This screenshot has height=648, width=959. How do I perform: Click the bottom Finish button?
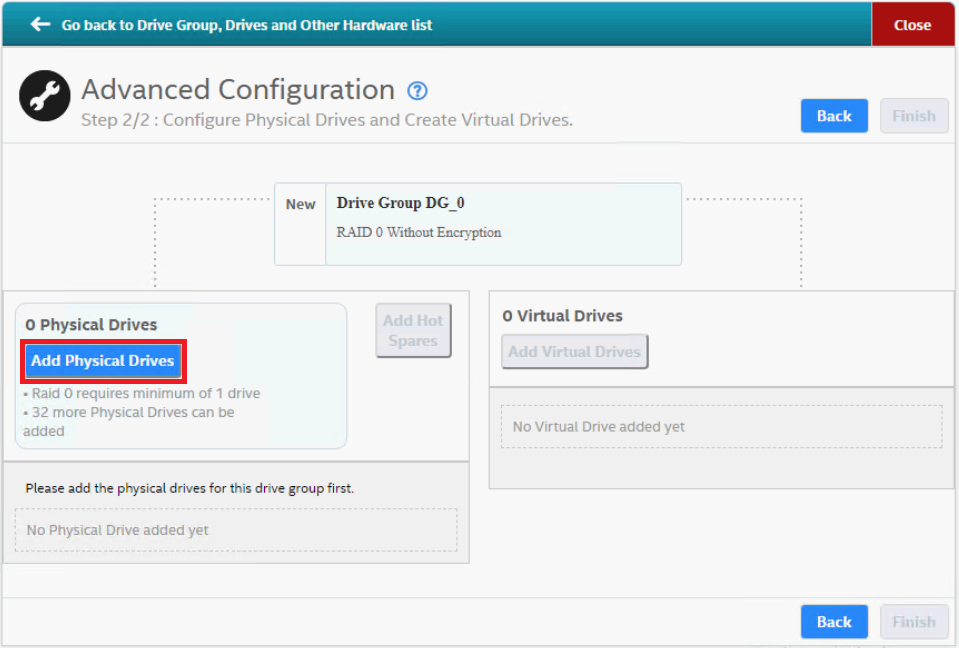click(913, 622)
